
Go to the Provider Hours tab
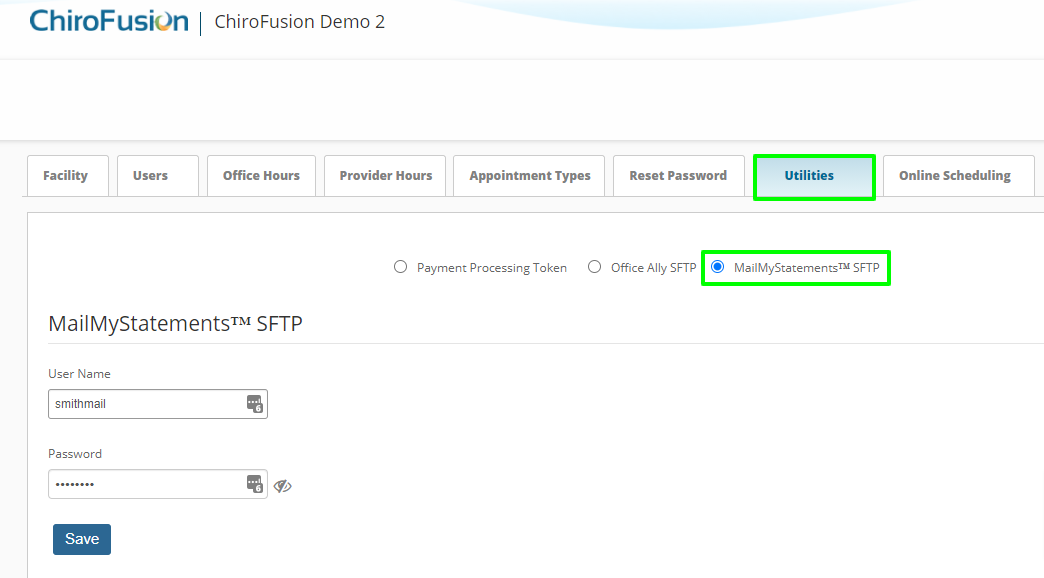[x=385, y=176]
